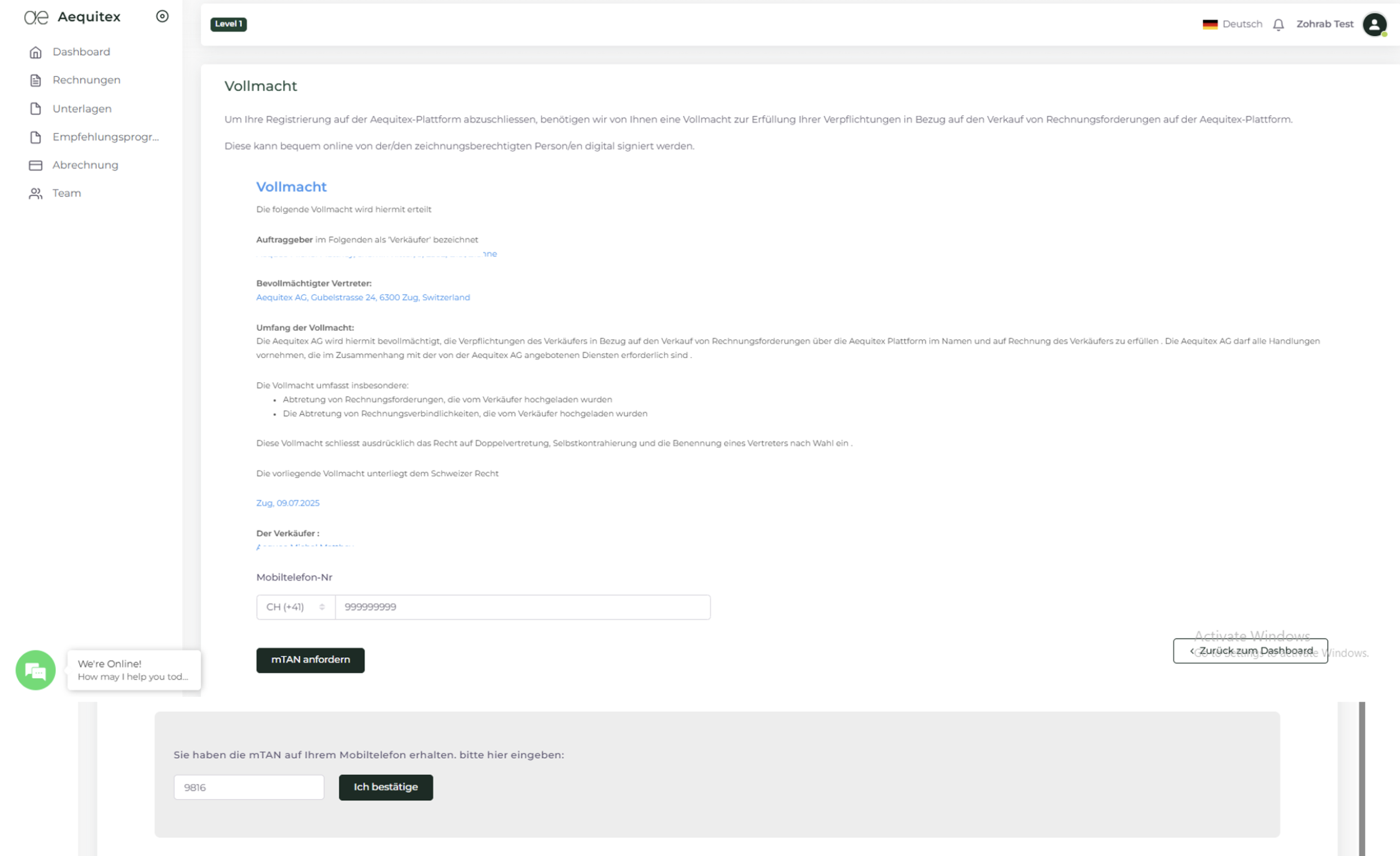The height and width of the screenshot is (856, 1400).
Task: Click the Team people icon
Action: point(35,194)
